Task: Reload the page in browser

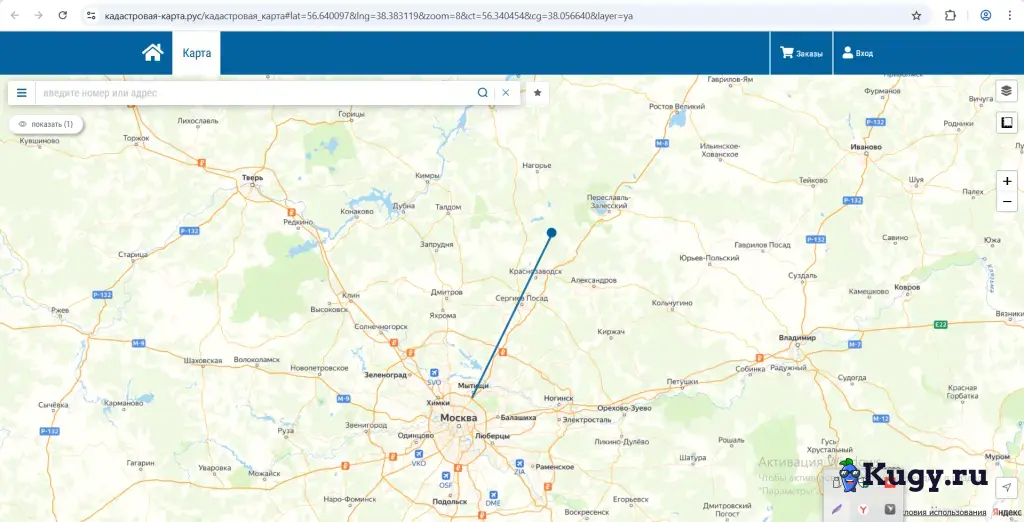Action: coord(63,16)
